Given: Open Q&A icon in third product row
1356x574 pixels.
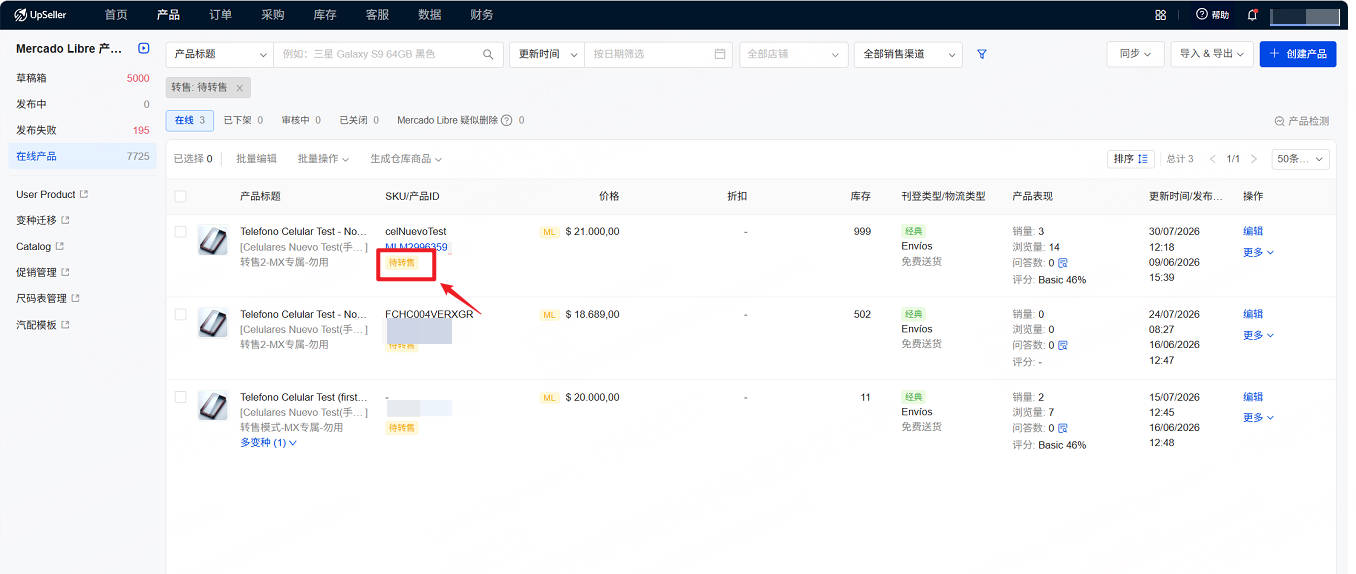Looking at the screenshot, I should (1063, 428).
